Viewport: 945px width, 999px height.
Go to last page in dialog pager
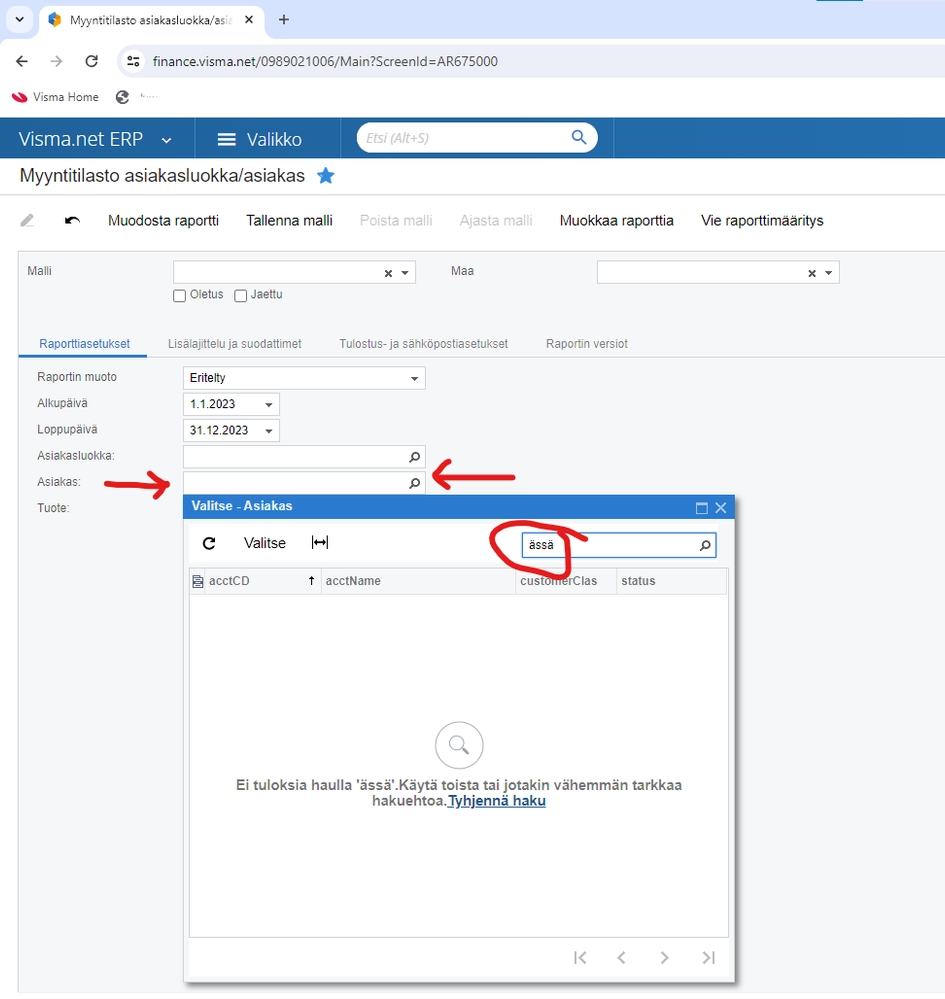(x=709, y=958)
